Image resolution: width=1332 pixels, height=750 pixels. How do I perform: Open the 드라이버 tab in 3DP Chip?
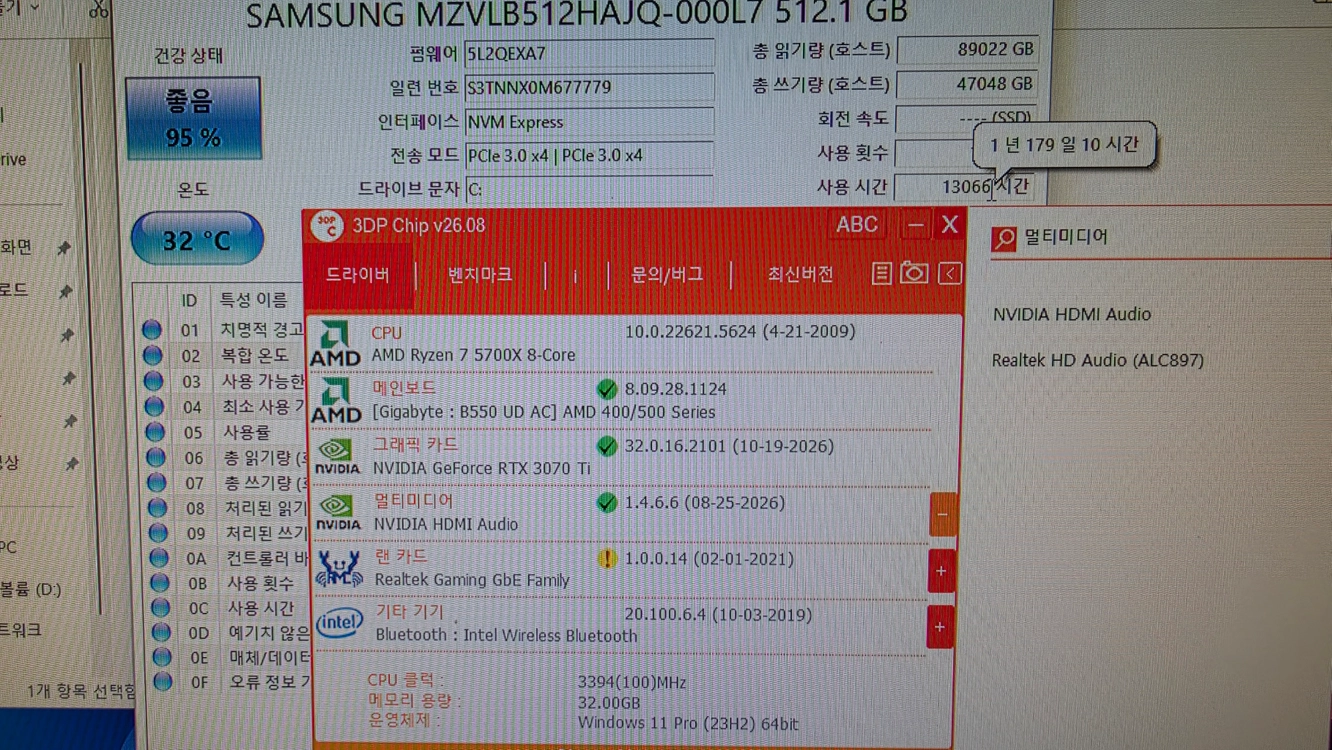point(357,275)
